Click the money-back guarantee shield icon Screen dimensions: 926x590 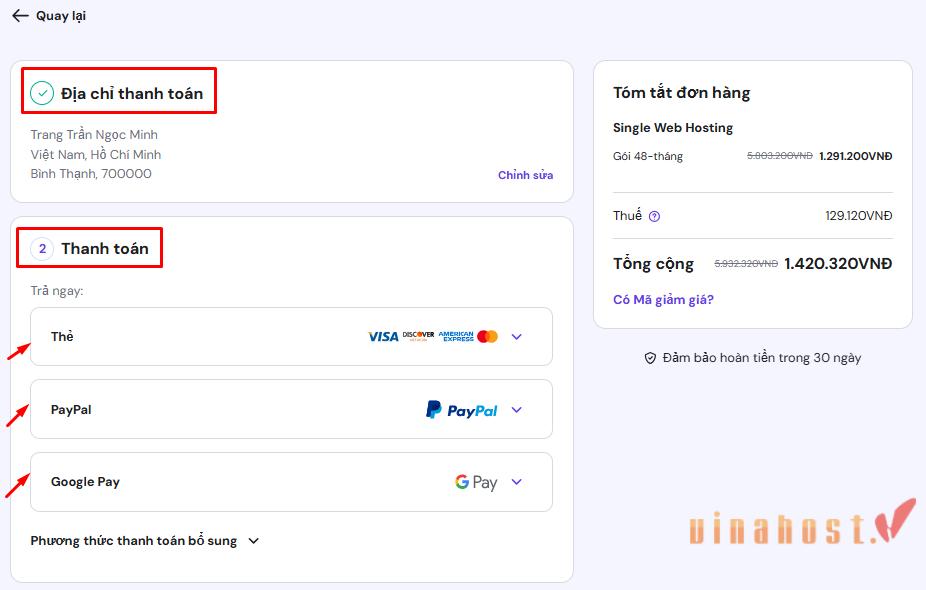click(651, 357)
